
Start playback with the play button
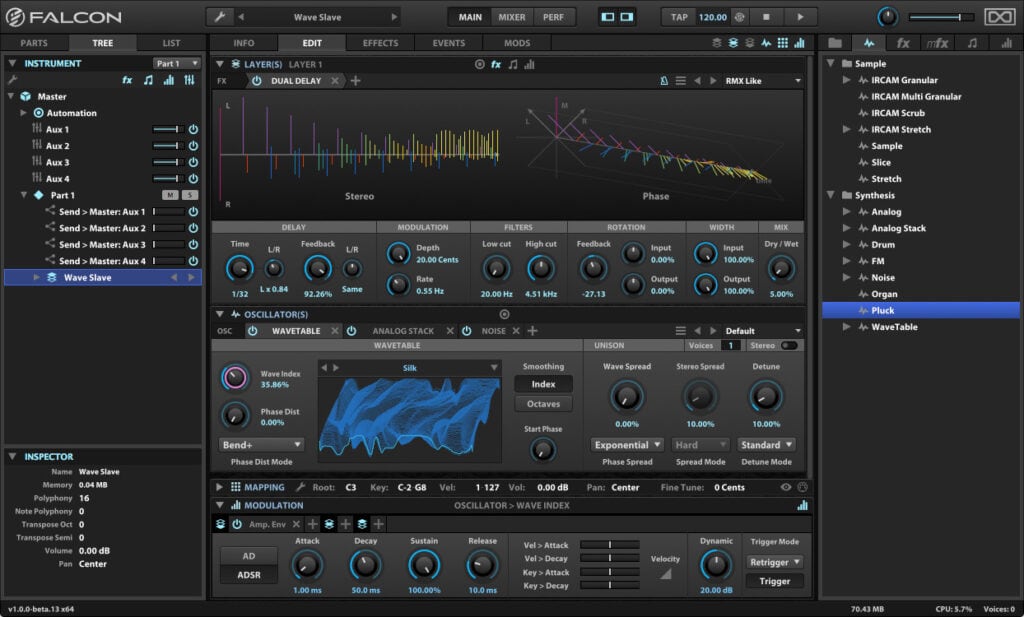pos(801,17)
